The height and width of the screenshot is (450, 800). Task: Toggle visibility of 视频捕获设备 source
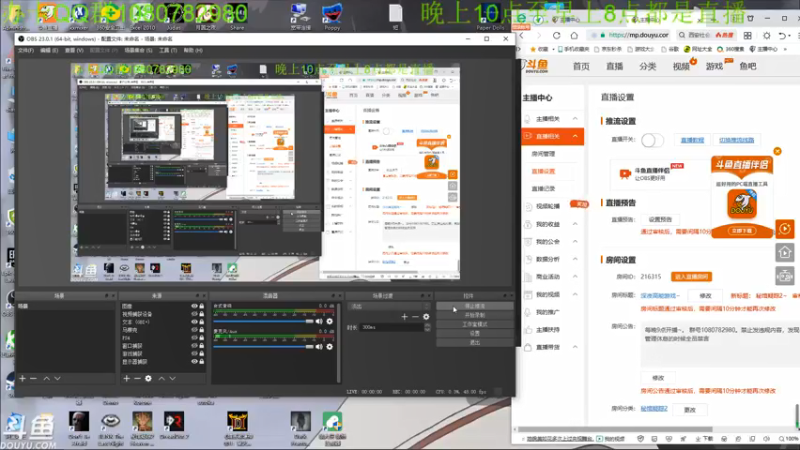pos(194,314)
